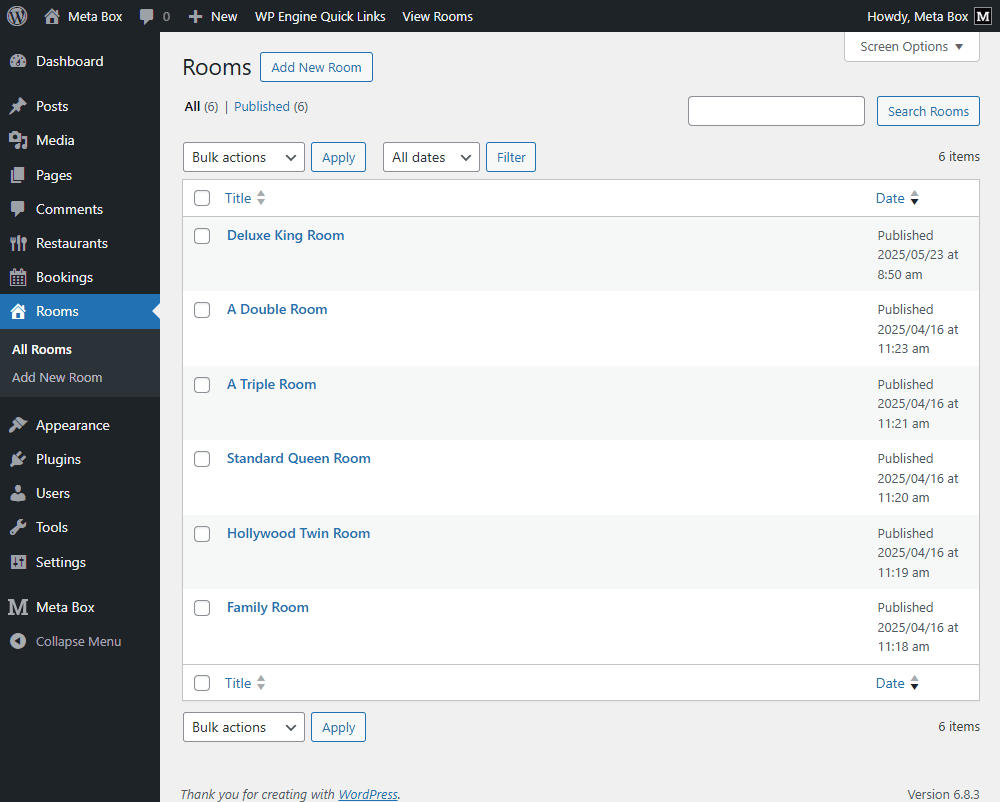Image resolution: width=1000 pixels, height=802 pixels.
Task: Open the top Bulk actions dropdown
Action: pyautogui.click(x=244, y=157)
